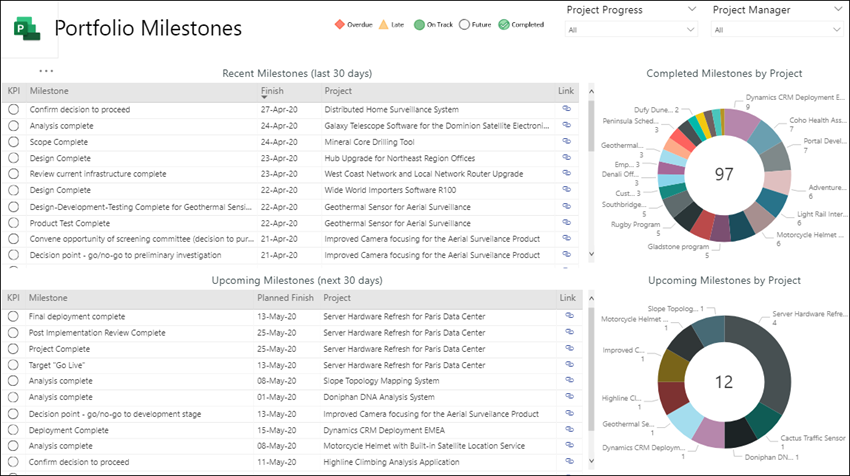Screen dimensions: 850x476
Task: Click the Completed Milestones by Project chart title
Action: tap(724, 73)
